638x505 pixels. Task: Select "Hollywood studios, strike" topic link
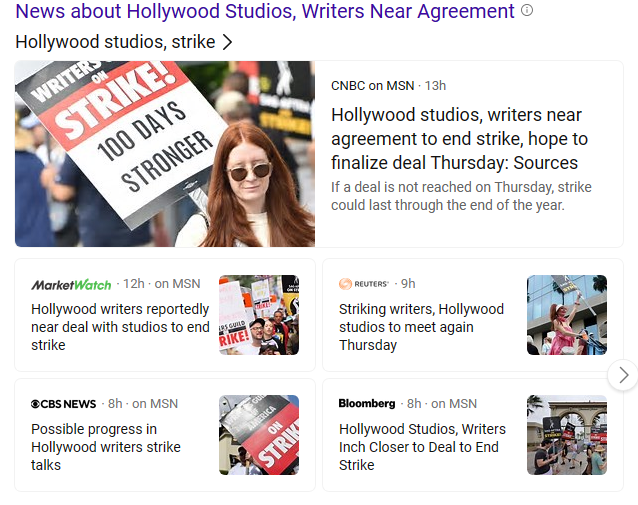pyautogui.click(x=115, y=42)
